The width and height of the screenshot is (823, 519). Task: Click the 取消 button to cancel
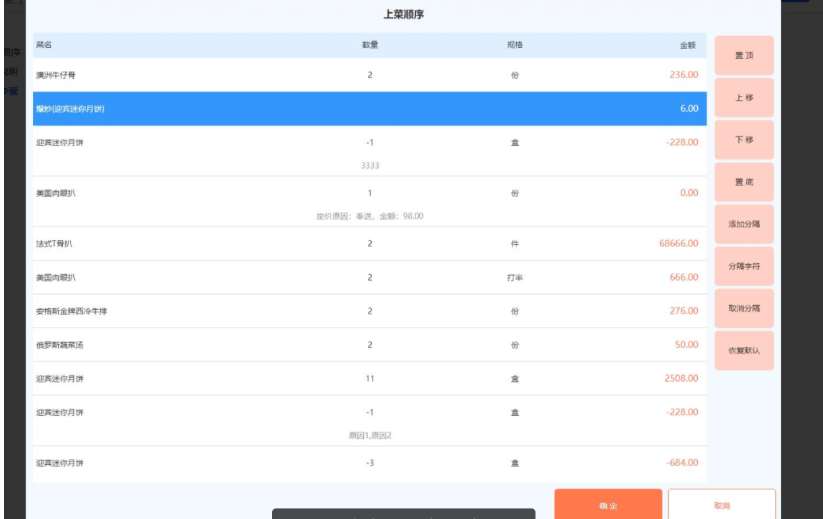(x=721, y=505)
